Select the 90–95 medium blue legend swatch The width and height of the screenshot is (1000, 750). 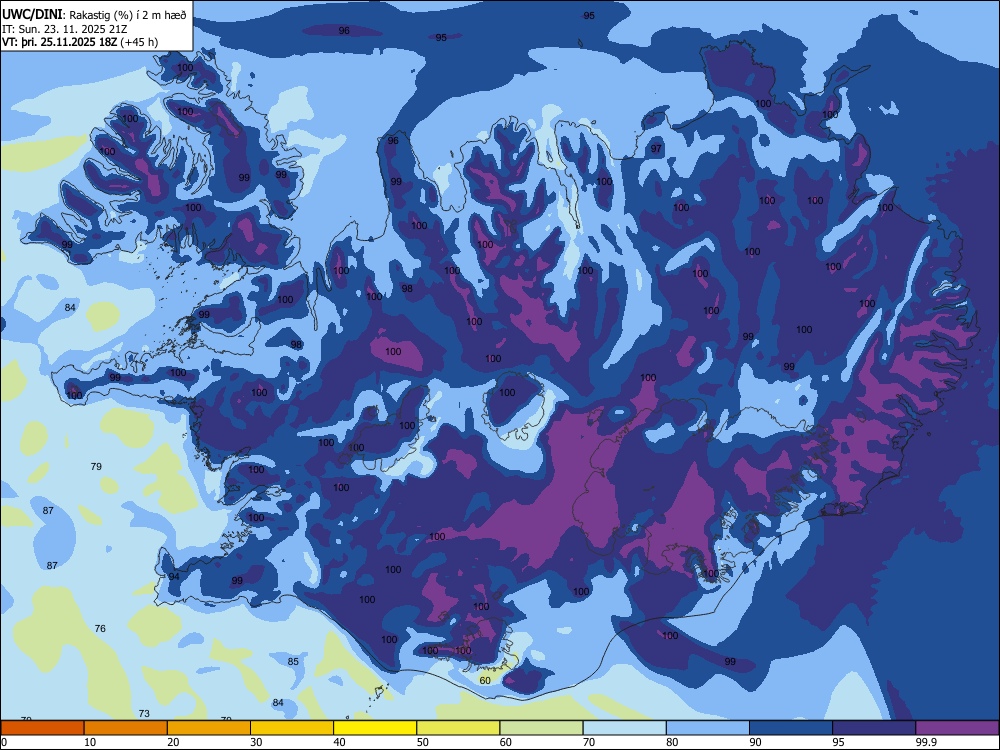(791, 728)
